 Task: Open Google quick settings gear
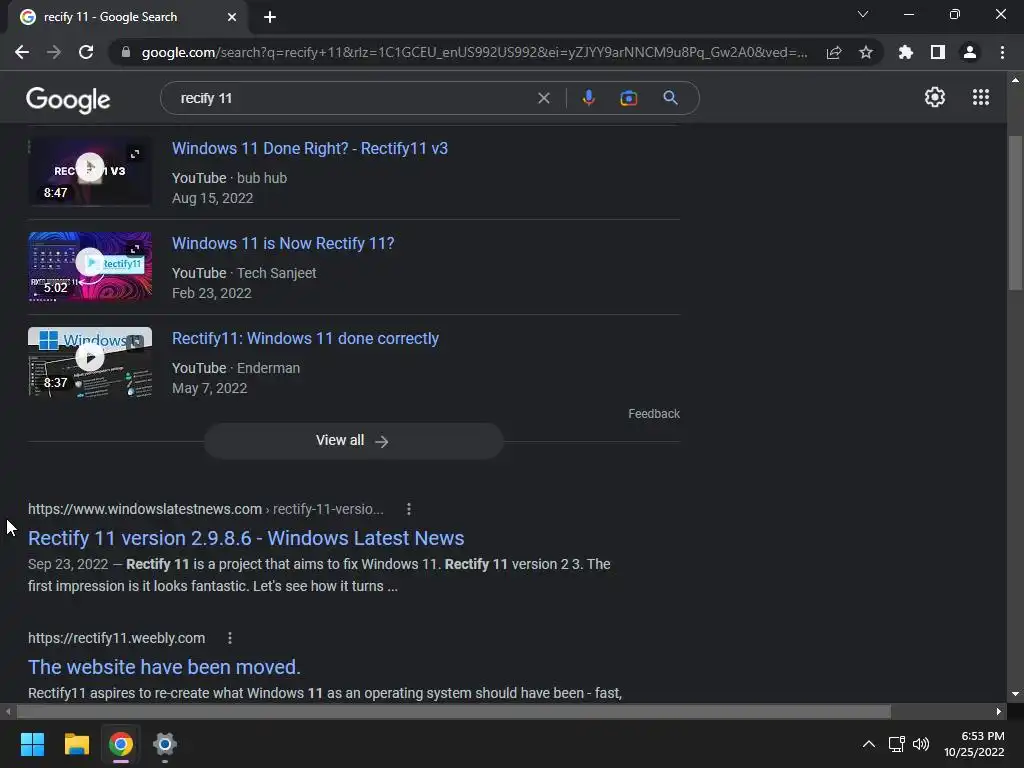[x=935, y=97]
